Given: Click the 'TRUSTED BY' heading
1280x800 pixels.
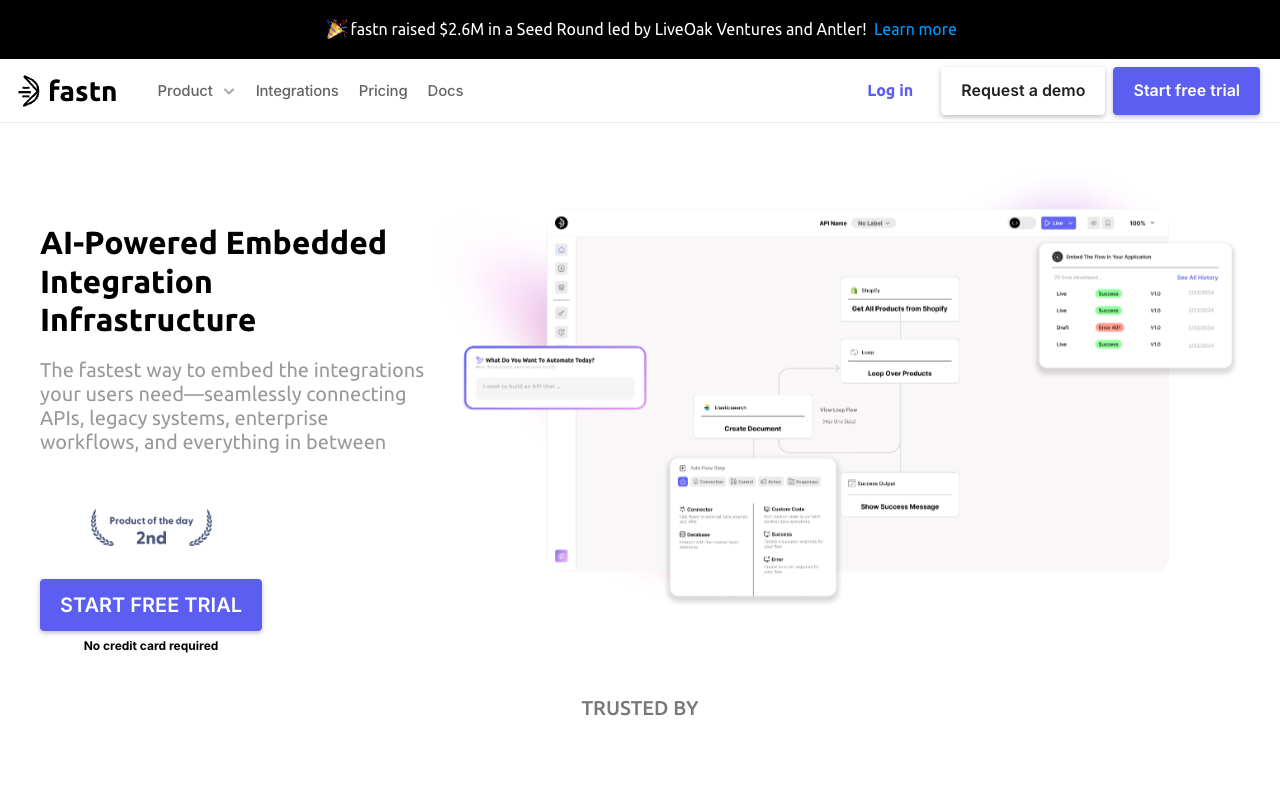Looking at the screenshot, I should point(640,708).
